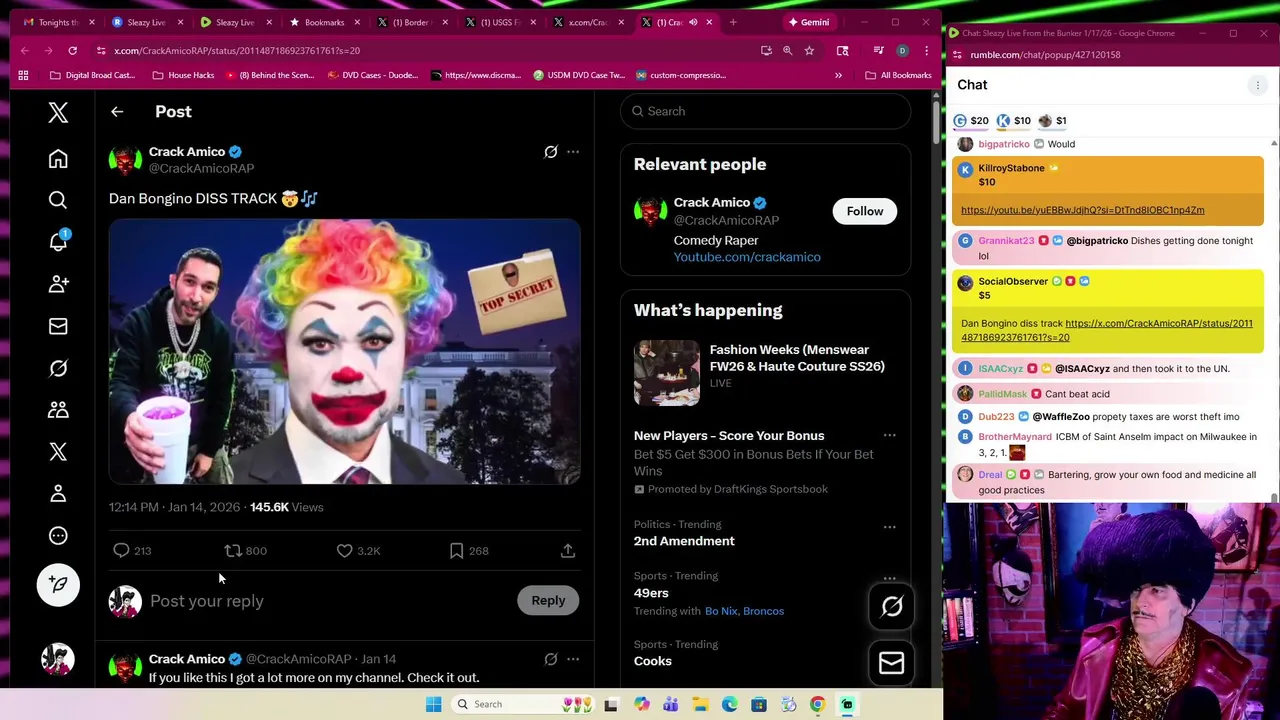Open Chrome three-dot menu
Viewport: 1280px width, 720px height.
[x=926, y=50]
